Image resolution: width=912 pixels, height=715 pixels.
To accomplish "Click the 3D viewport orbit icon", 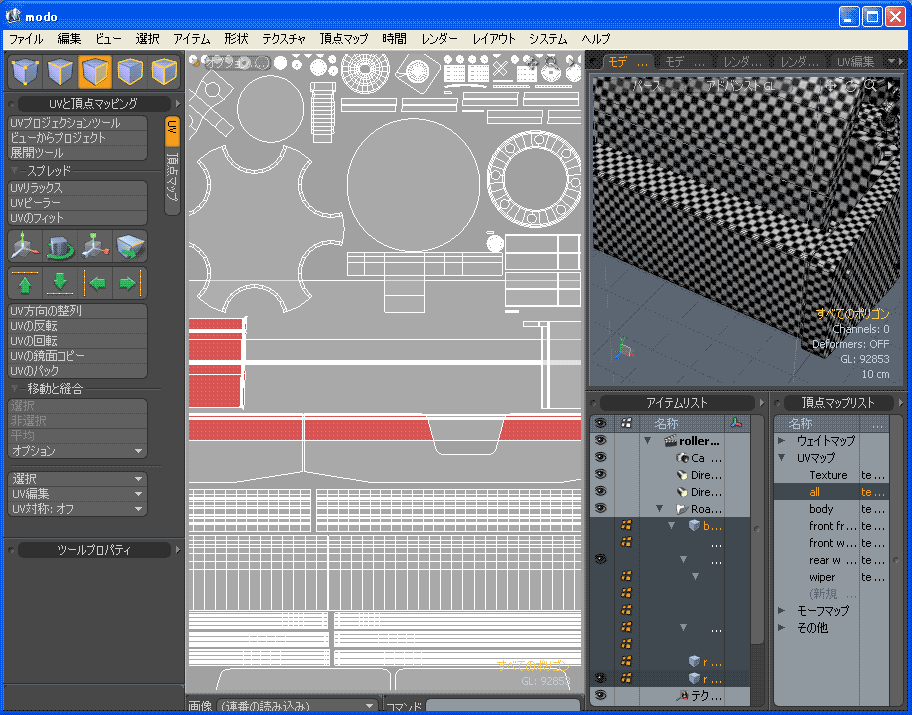I will click(852, 86).
